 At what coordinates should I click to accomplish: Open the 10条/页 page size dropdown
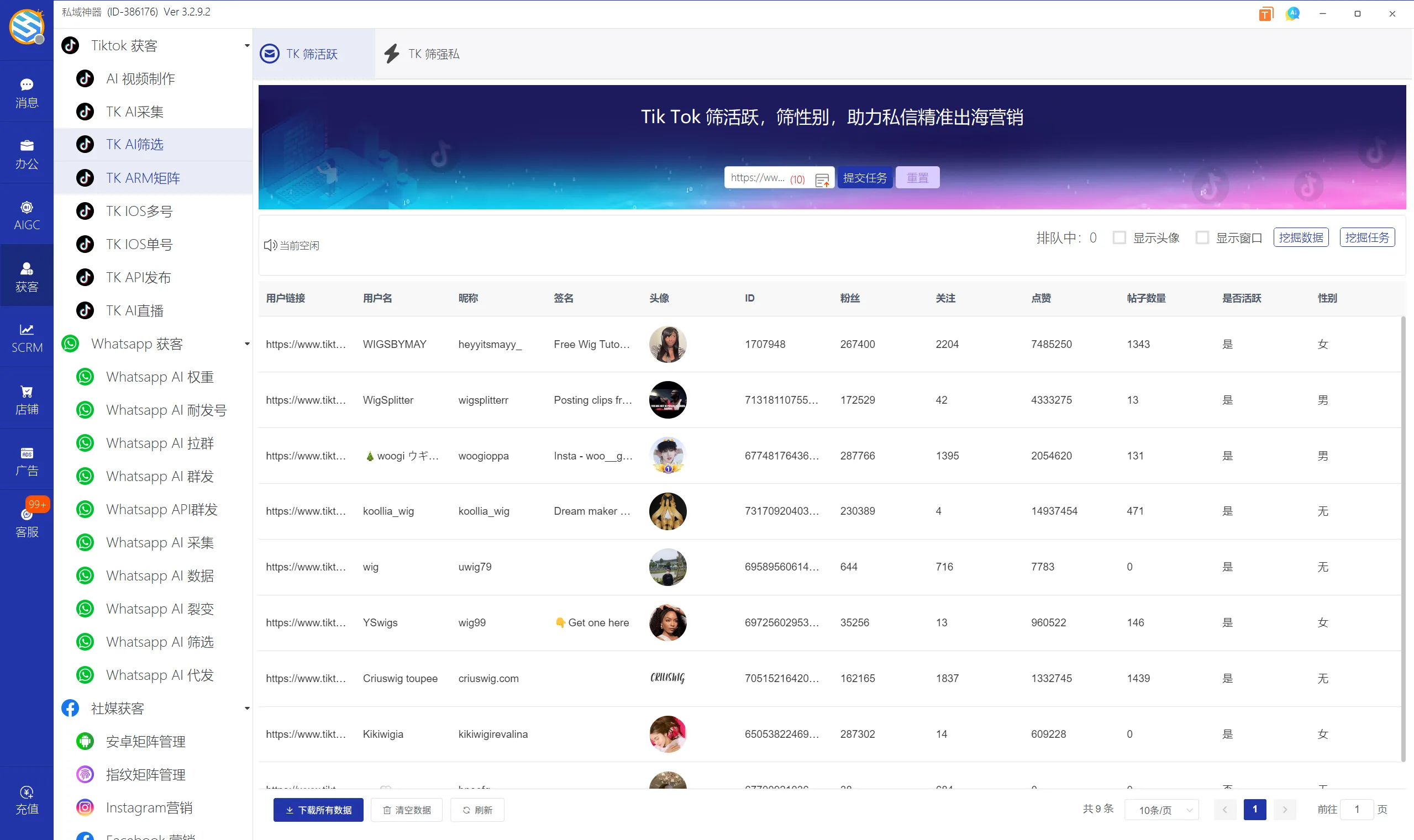point(1161,810)
